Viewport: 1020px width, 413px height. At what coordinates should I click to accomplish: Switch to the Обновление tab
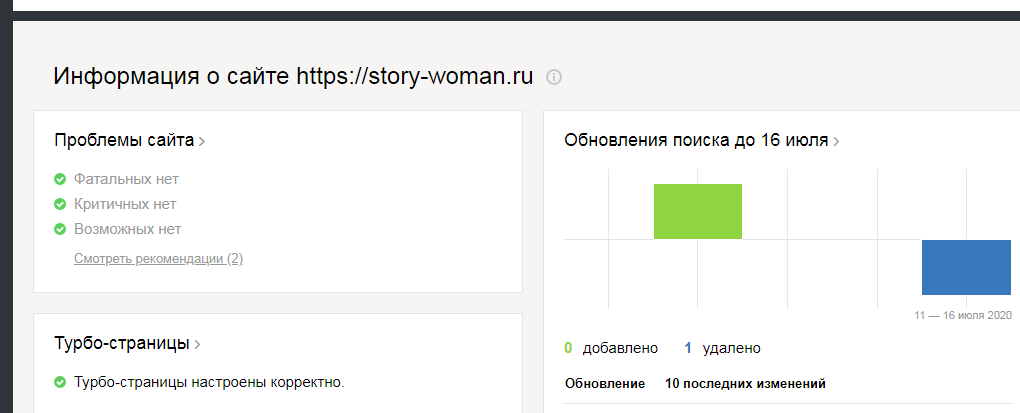pos(606,383)
